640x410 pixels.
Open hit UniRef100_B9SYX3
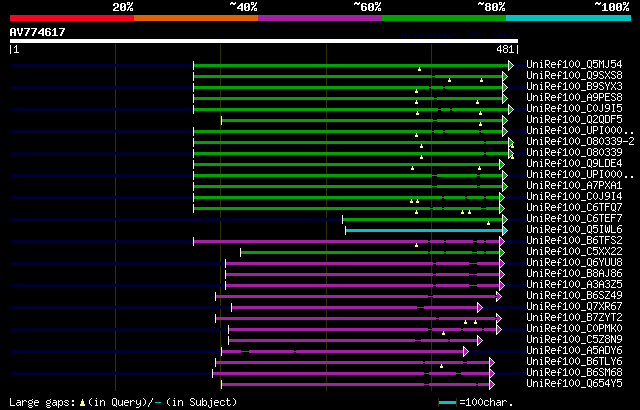(574, 86)
